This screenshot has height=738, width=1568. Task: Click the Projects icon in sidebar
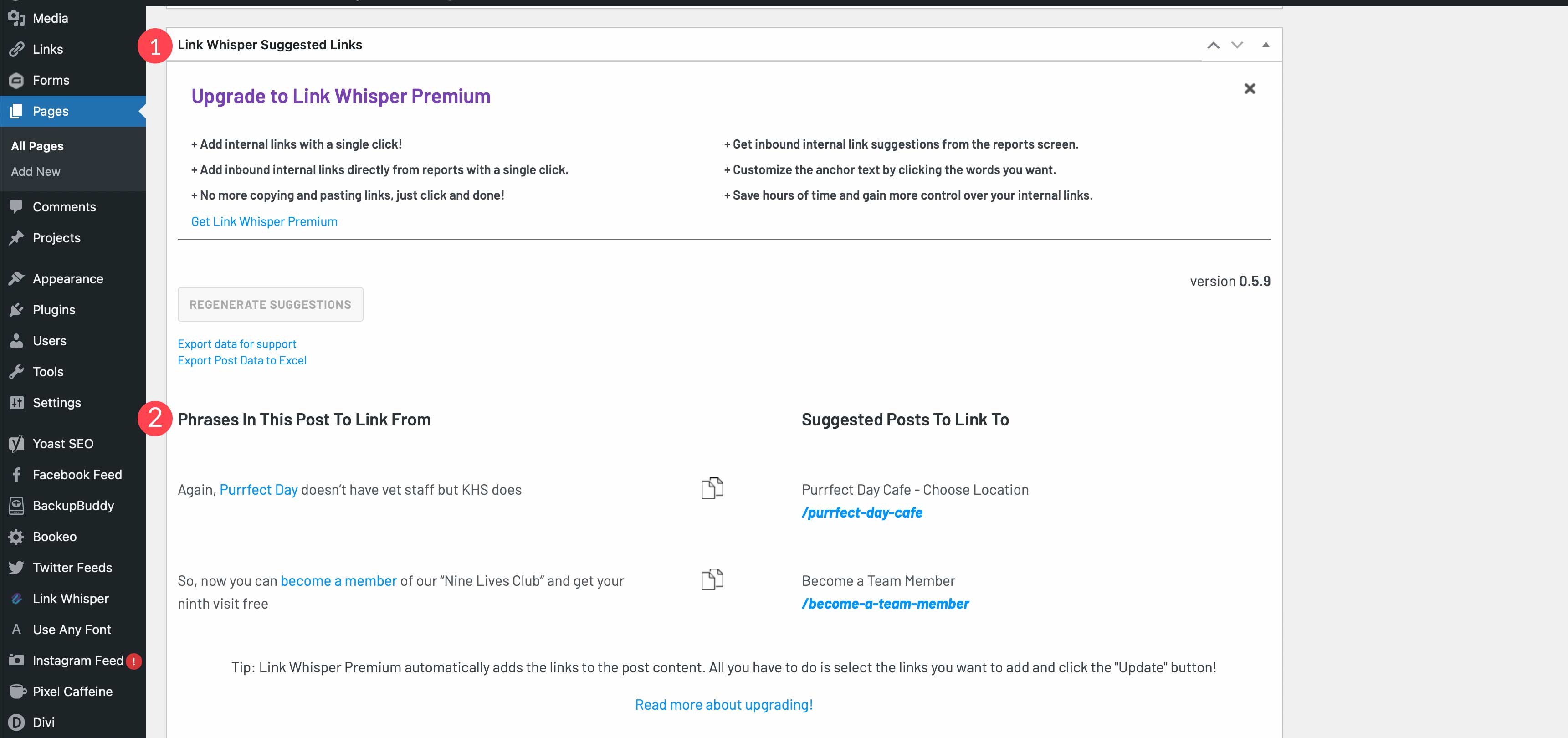(x=16, y=237)
